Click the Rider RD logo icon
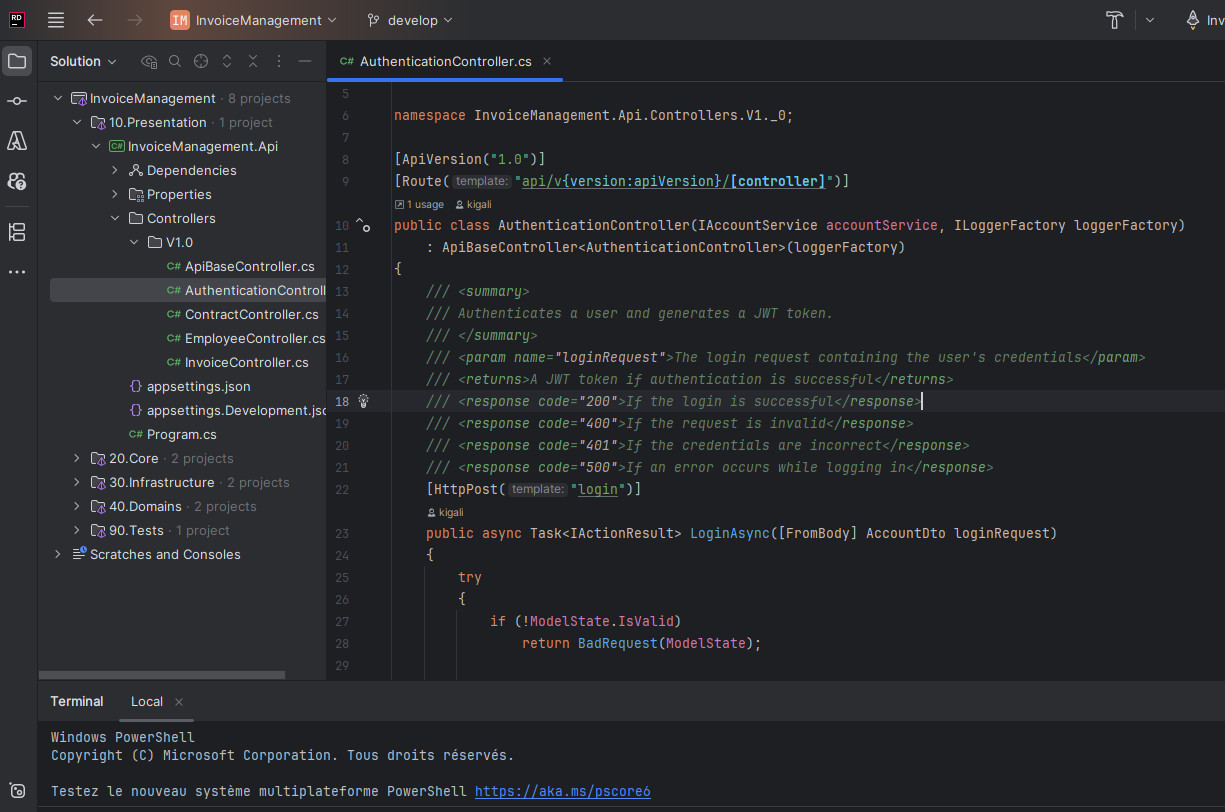This screenshot has width=1225, height=812. [17, 20]
